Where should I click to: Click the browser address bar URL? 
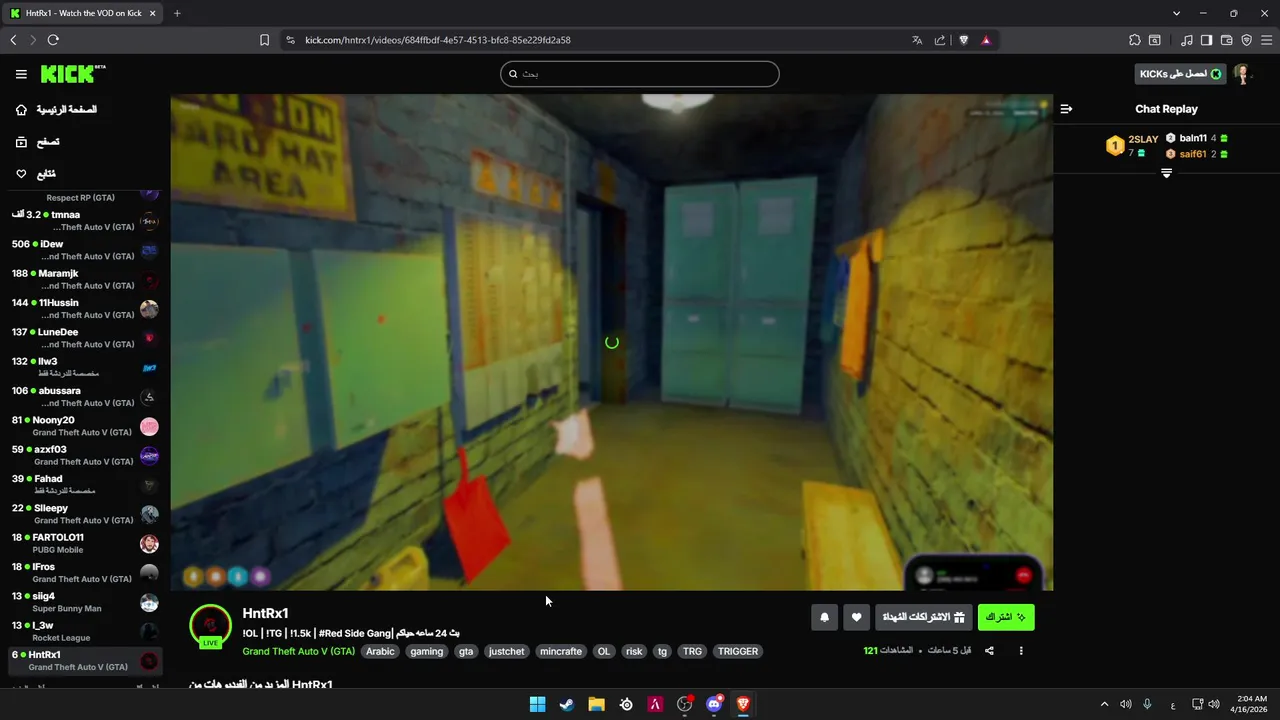pyautogui.click(x=438, y=40)
